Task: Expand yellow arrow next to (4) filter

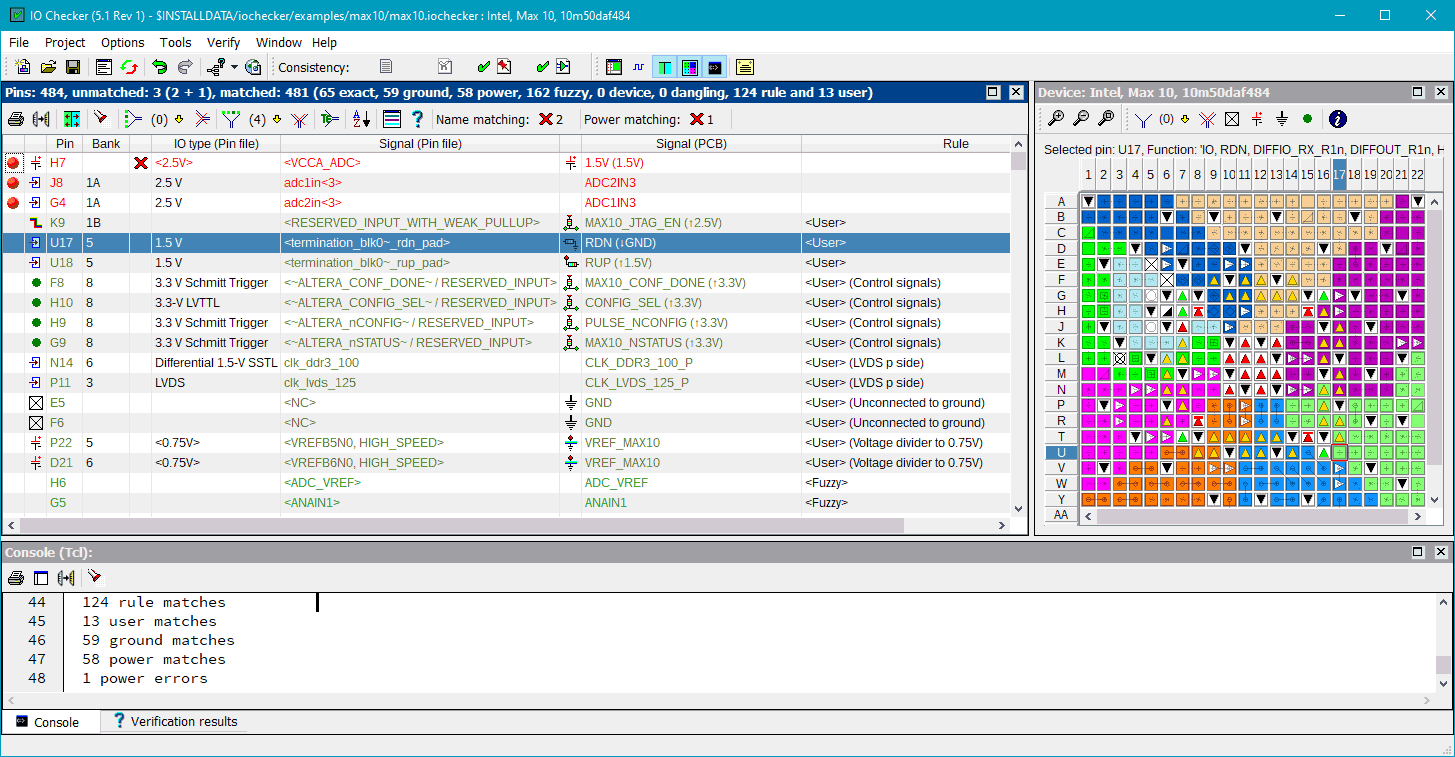Action: pyautogui.click(x=277, y=119)
